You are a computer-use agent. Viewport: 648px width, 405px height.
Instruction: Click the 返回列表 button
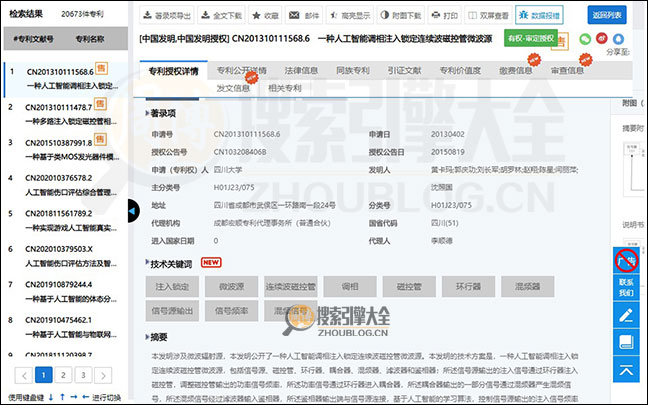point(607,14)
